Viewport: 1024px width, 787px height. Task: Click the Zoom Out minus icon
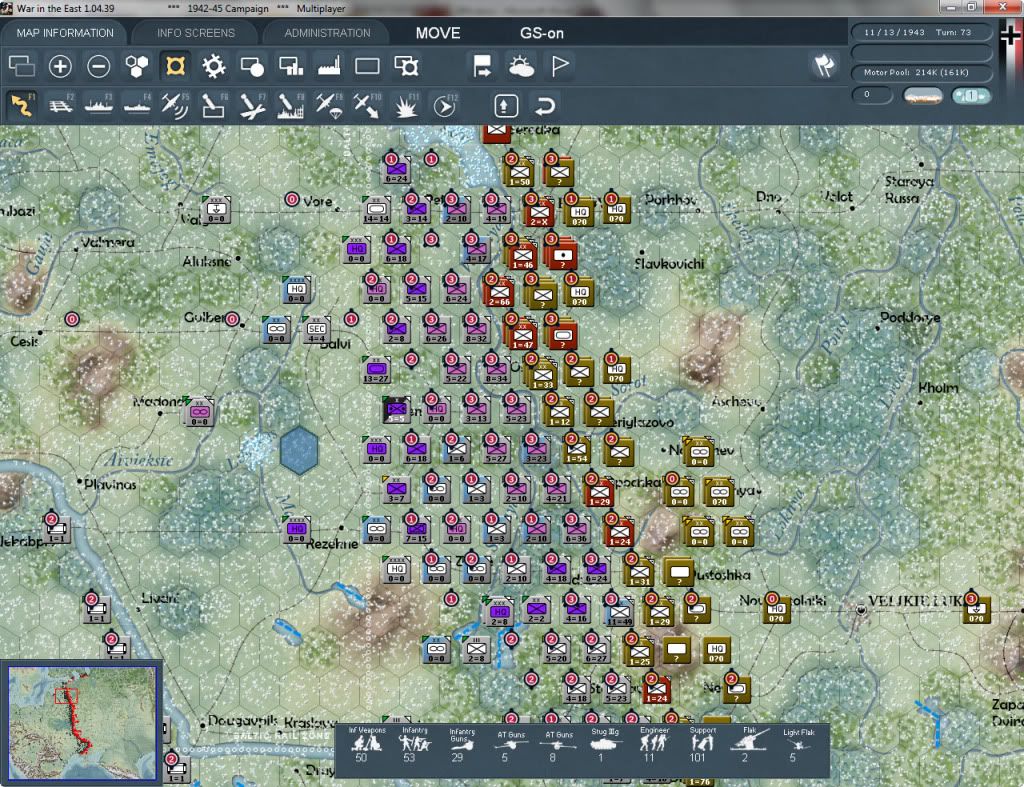[99, 66]
